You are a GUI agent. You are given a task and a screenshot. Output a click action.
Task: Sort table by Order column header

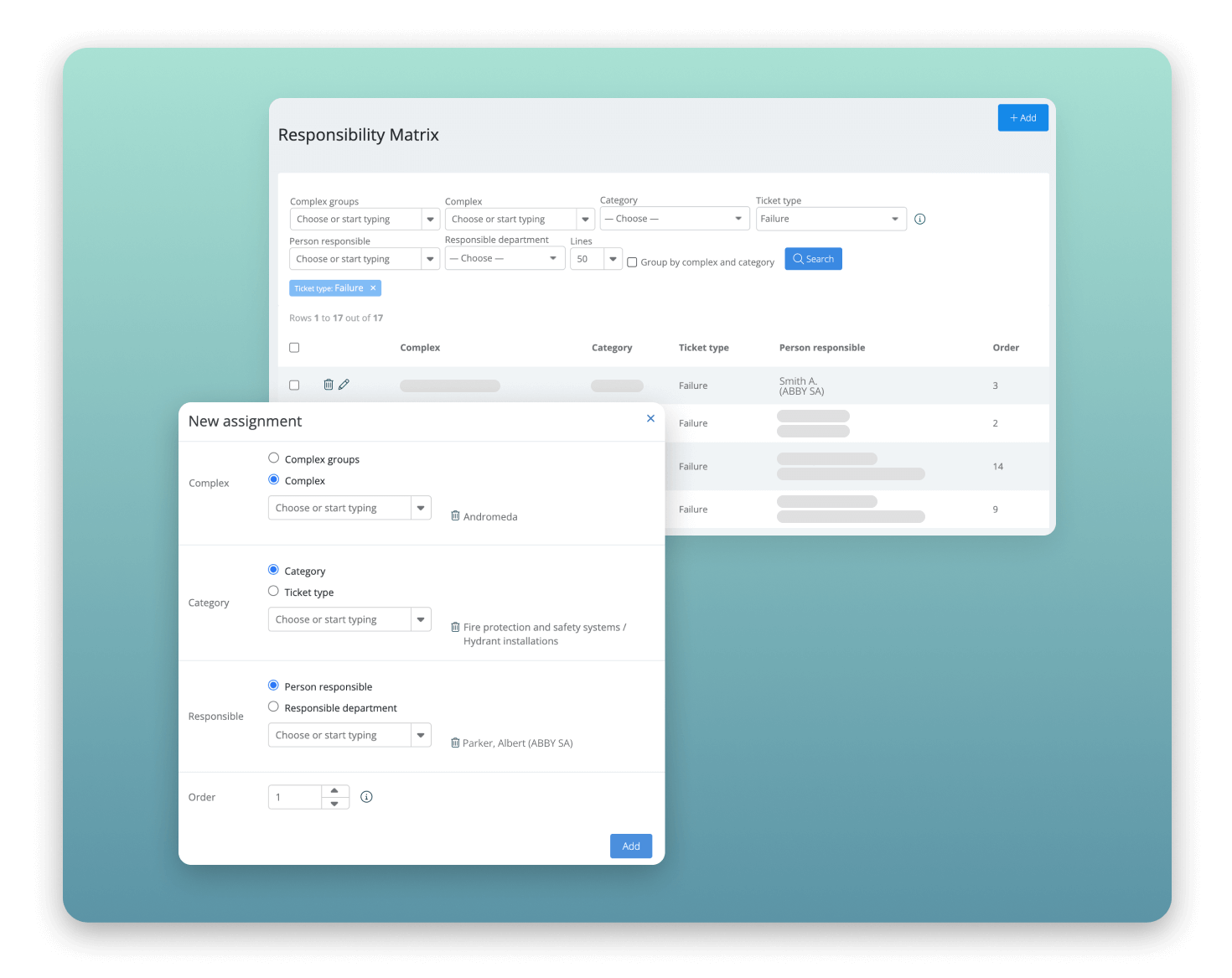pyautogui.click(x=1005, y=348)
